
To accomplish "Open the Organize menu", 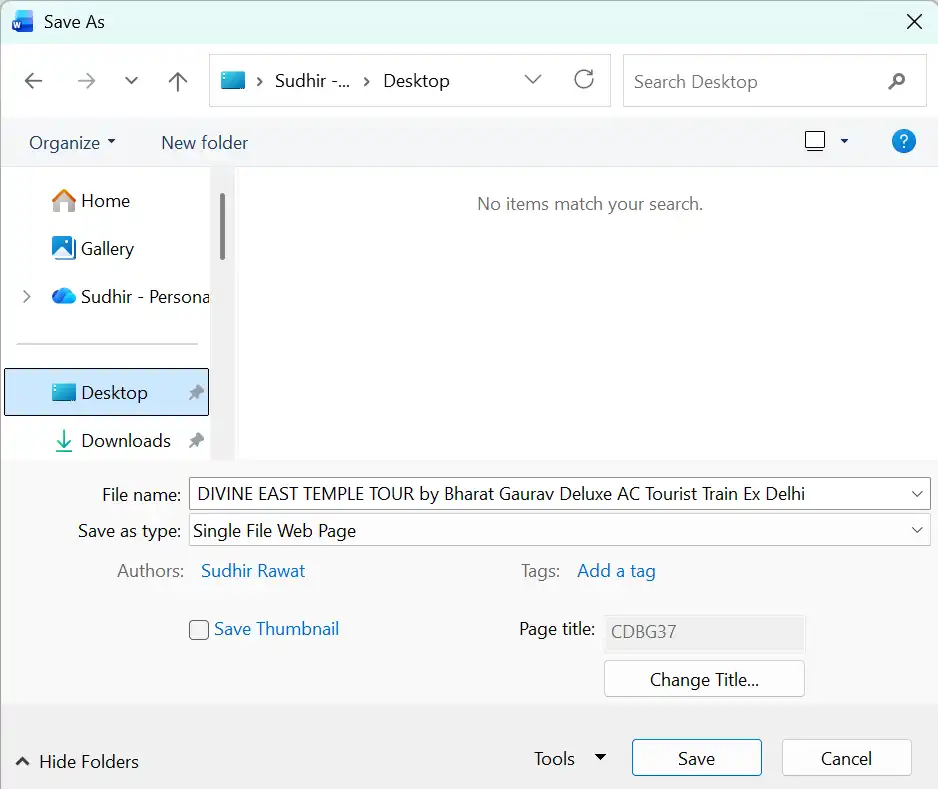I will point(72,143).
